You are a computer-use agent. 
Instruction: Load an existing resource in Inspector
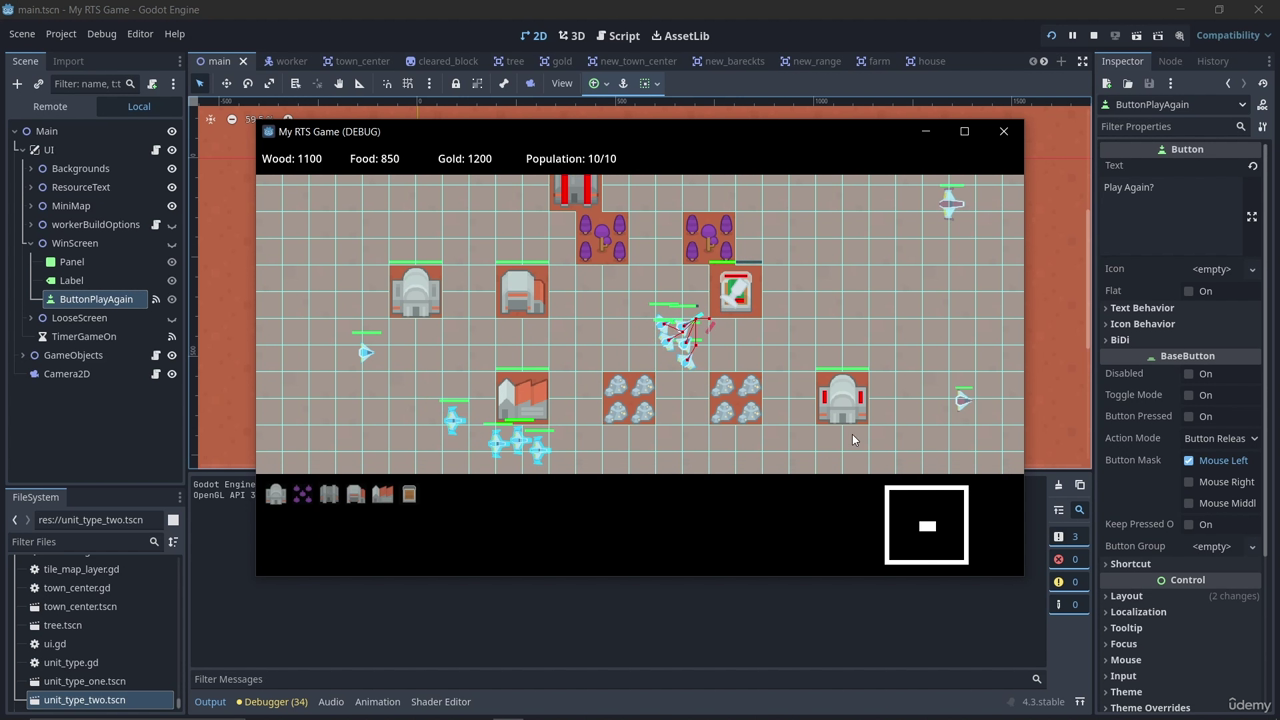[x=1128, y=84]
